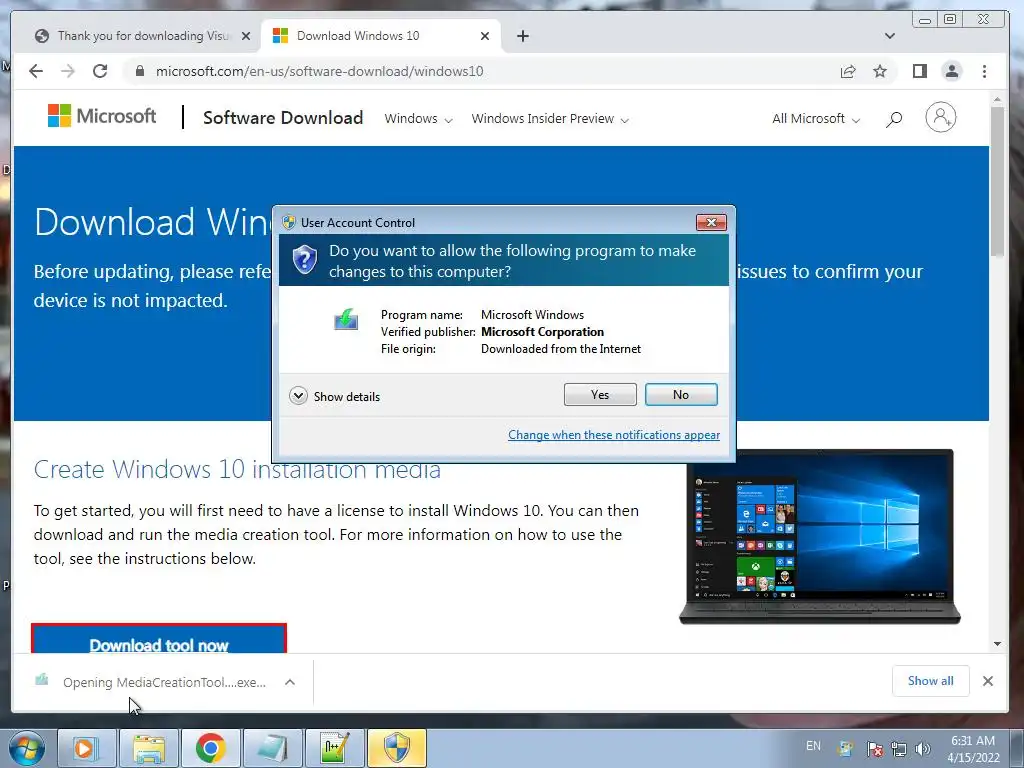The height and width of the screenshot is (768, 1024).
Task: Click Yes in User Account Control dialog
Action: (600, 394)
